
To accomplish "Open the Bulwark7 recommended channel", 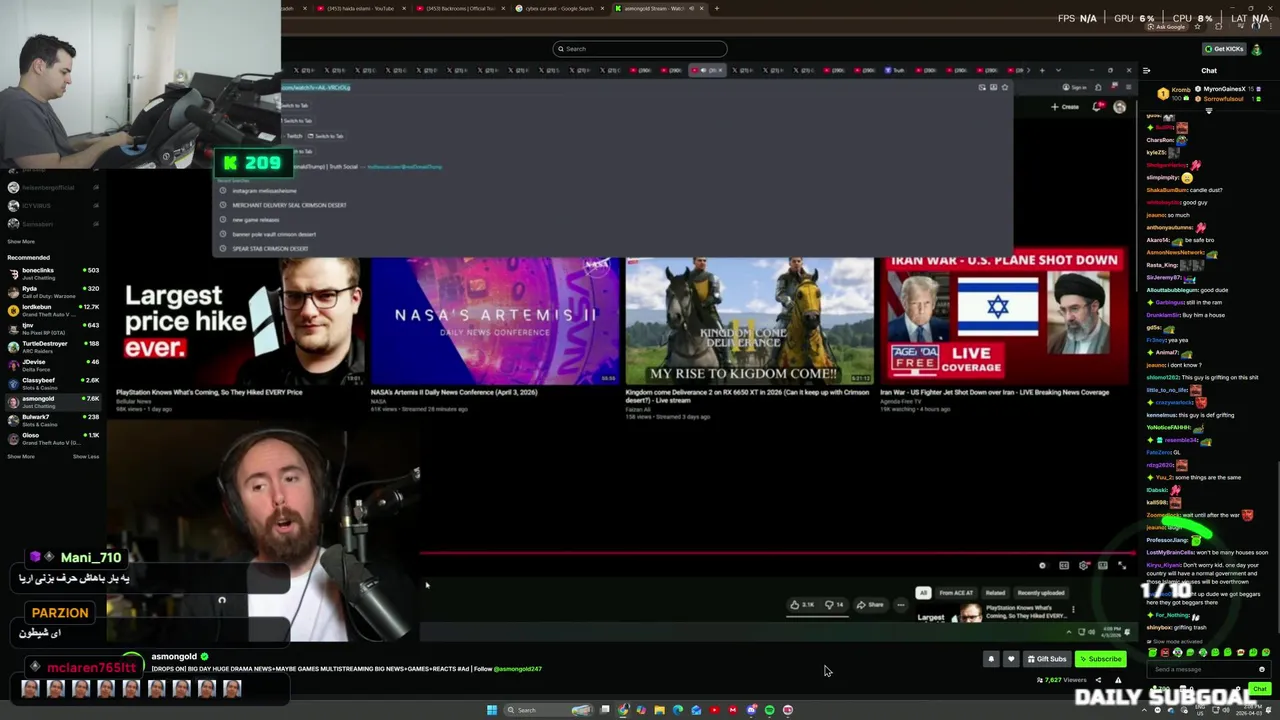I will [x=53, y=419].
